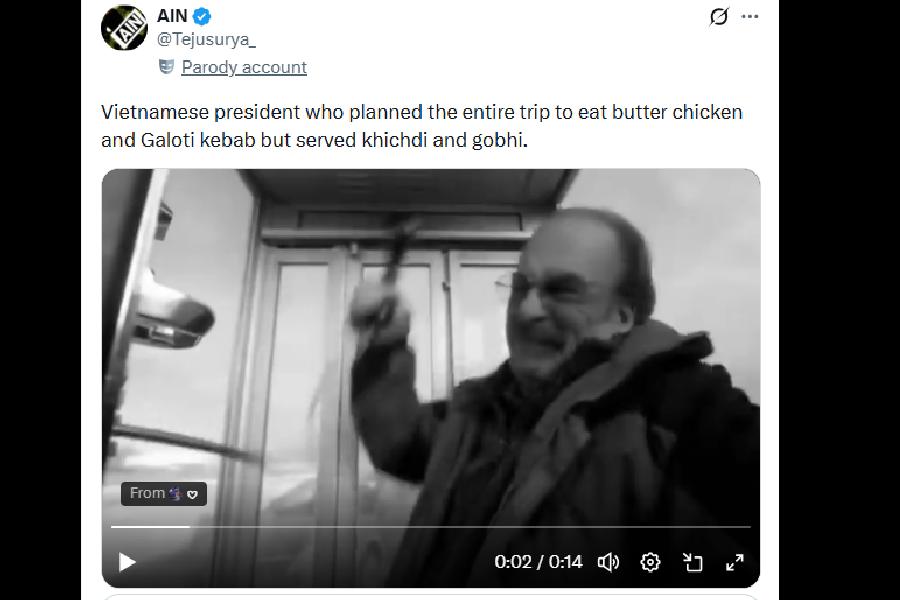The image size is (900, 600).
Task: Seek to the unplayed part of video timeline
Action: click(470, 527)
